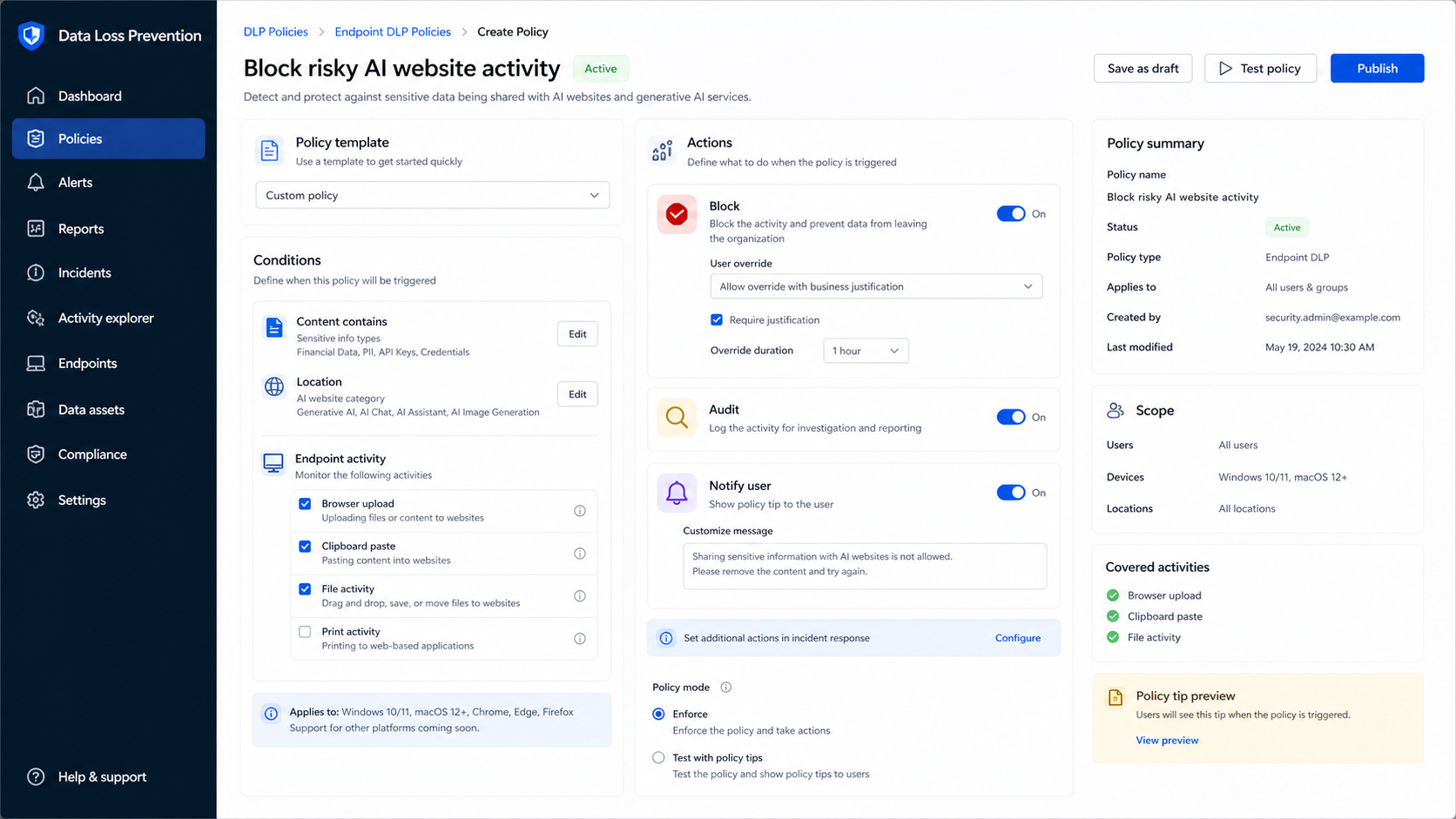Click info icon for Browser upload

pos(580,511)
